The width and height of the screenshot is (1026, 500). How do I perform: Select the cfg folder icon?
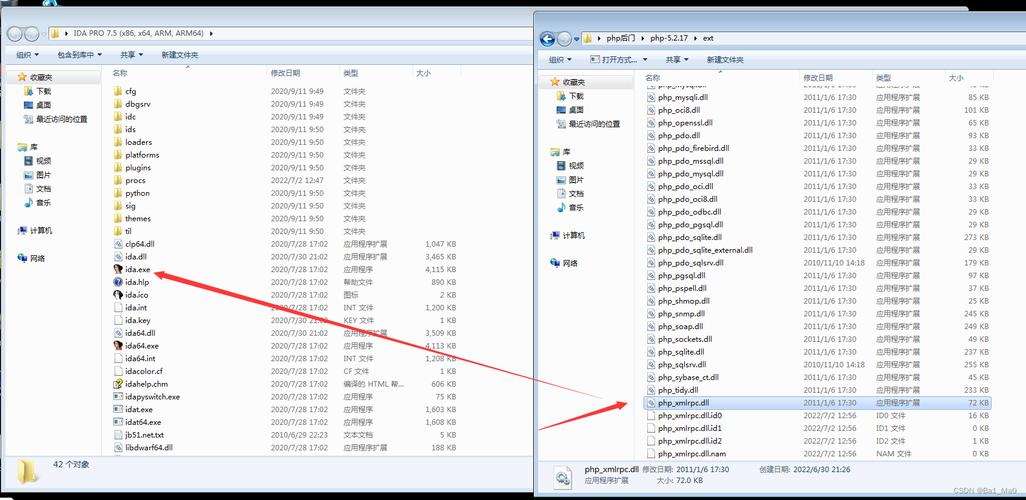pos(118,91)
